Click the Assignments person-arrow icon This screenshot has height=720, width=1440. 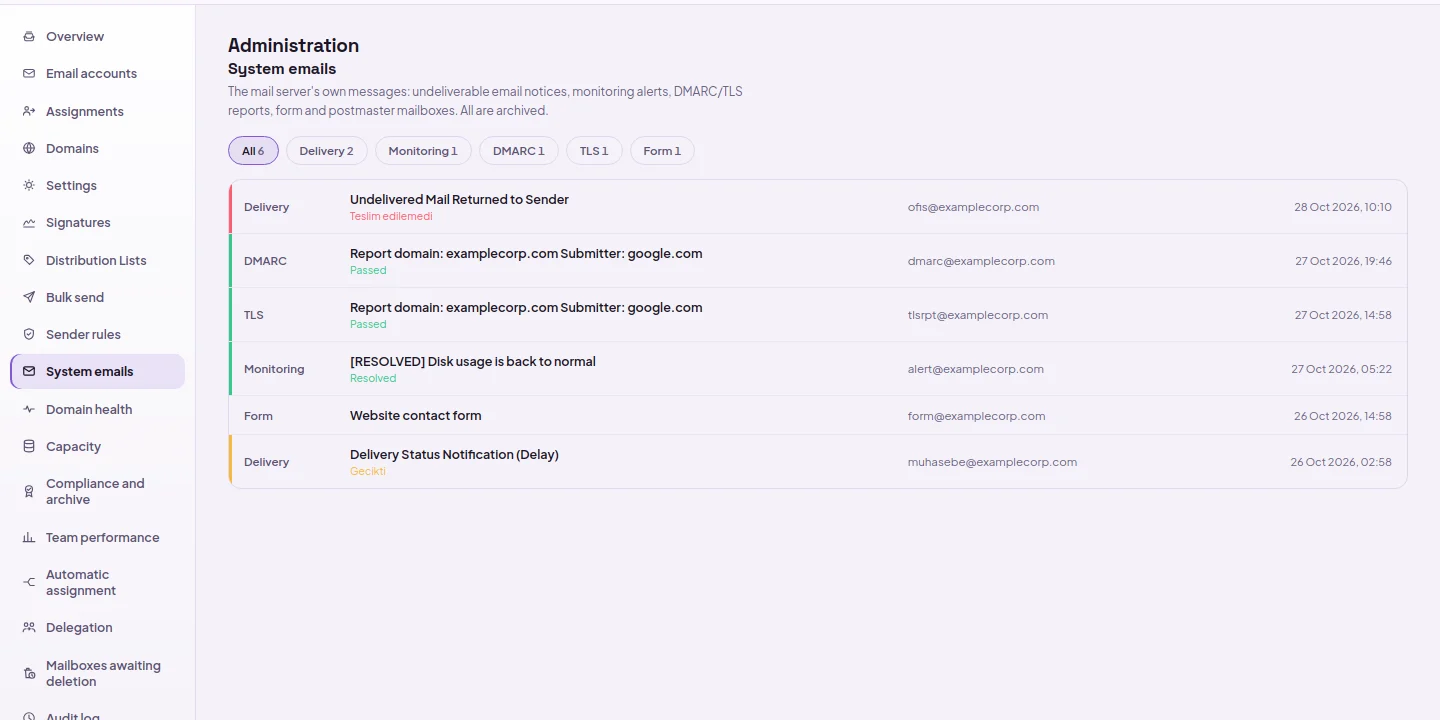(x=29, y=111)
